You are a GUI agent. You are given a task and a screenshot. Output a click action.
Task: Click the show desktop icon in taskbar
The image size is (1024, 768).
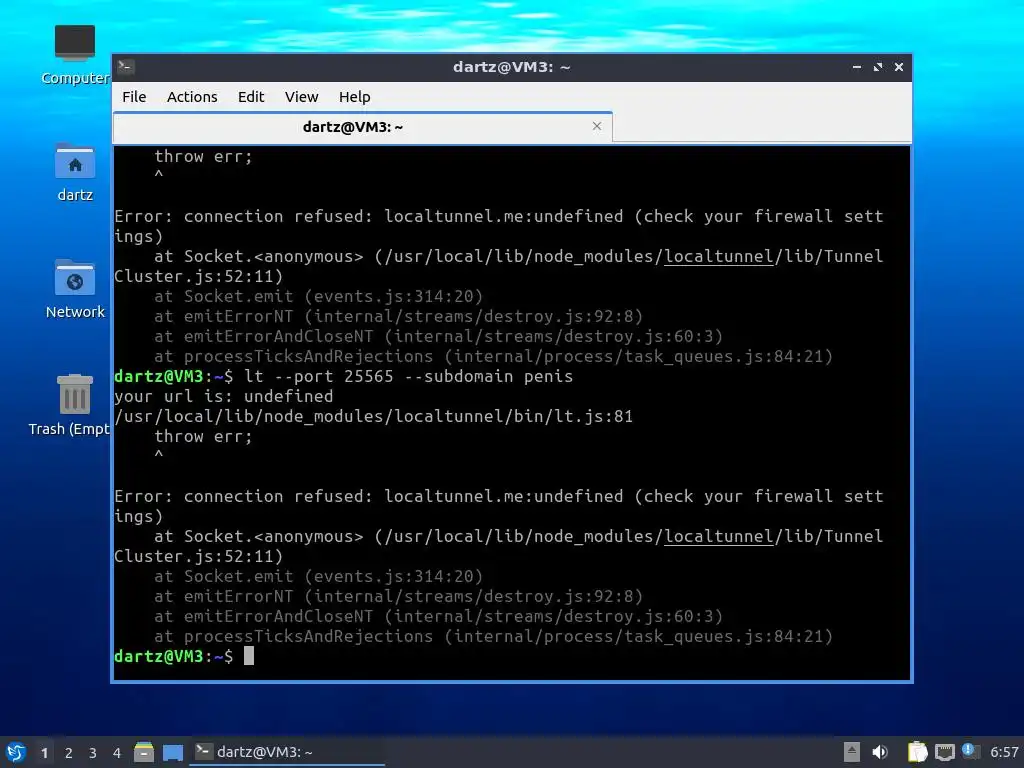click(x=173, y=752)
